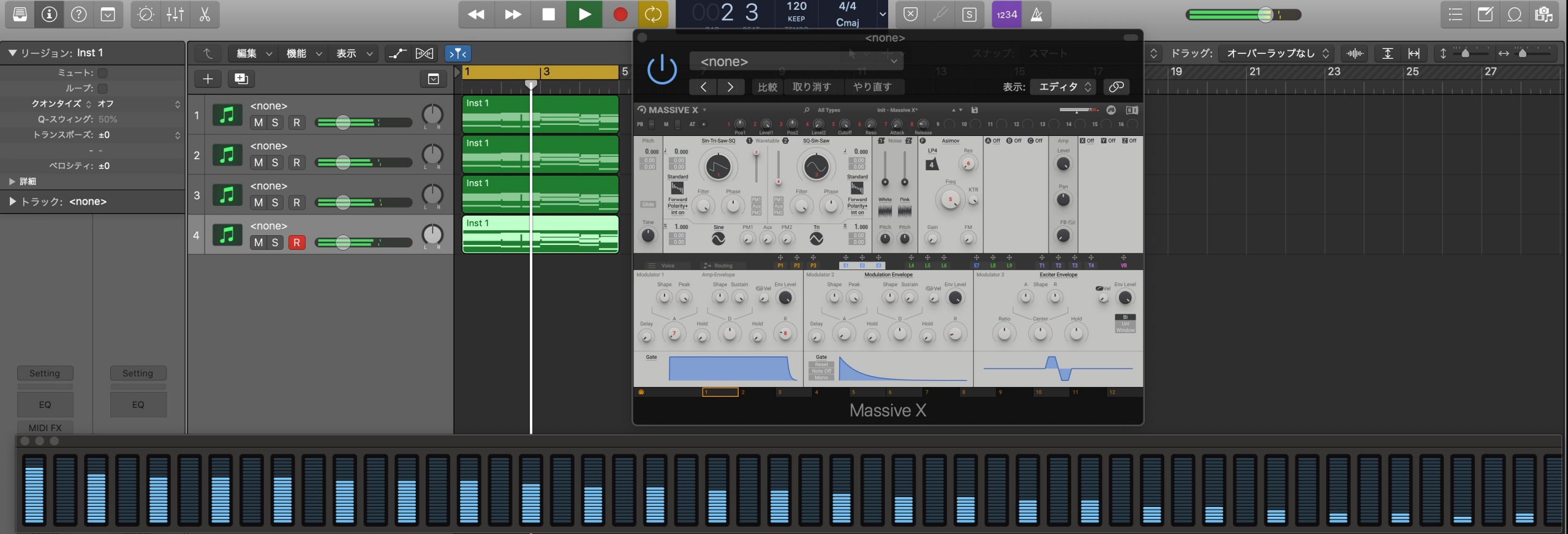Open the 編集 (Edit) menu

(x=254, y=53)
